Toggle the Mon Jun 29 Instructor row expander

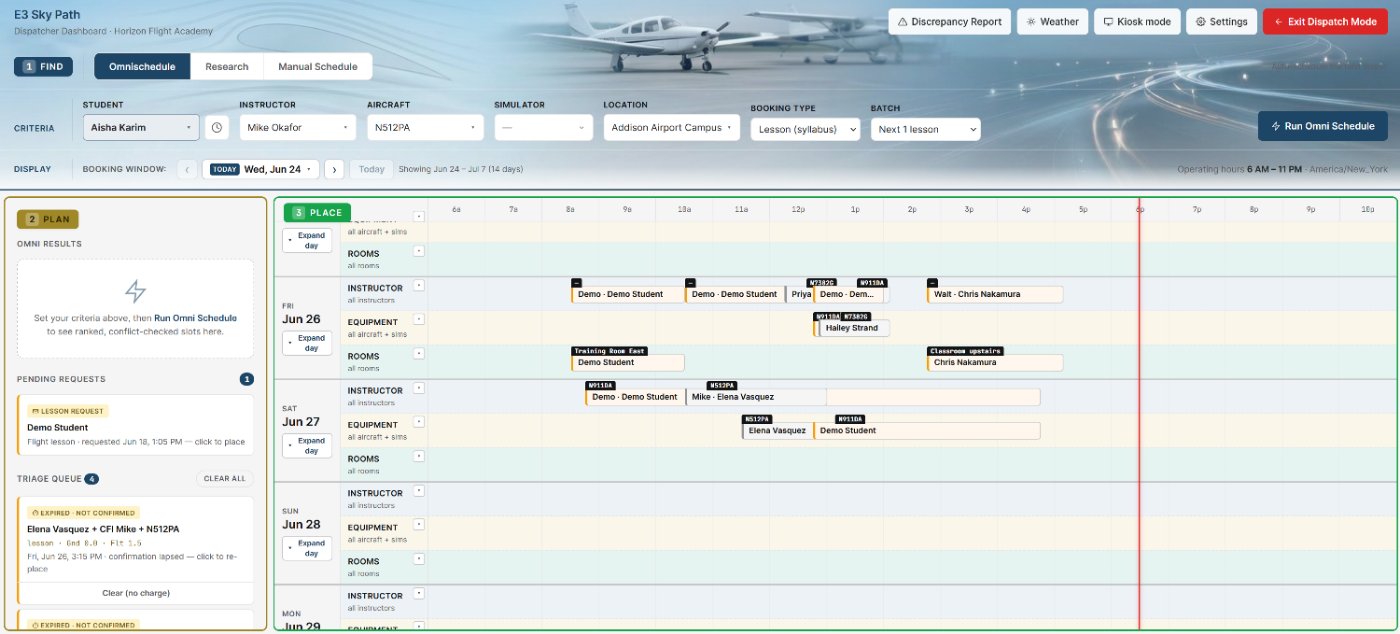(x=420, y=593)
